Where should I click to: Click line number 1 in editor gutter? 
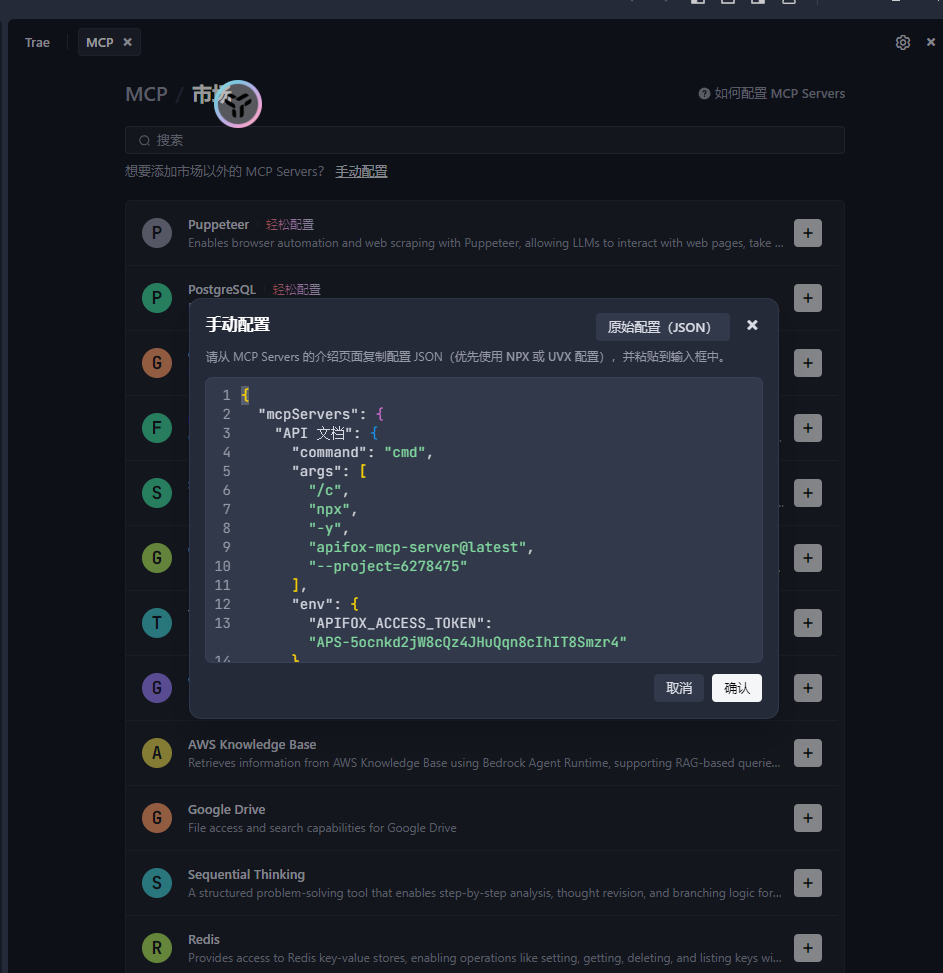click(x=226, y=395)
